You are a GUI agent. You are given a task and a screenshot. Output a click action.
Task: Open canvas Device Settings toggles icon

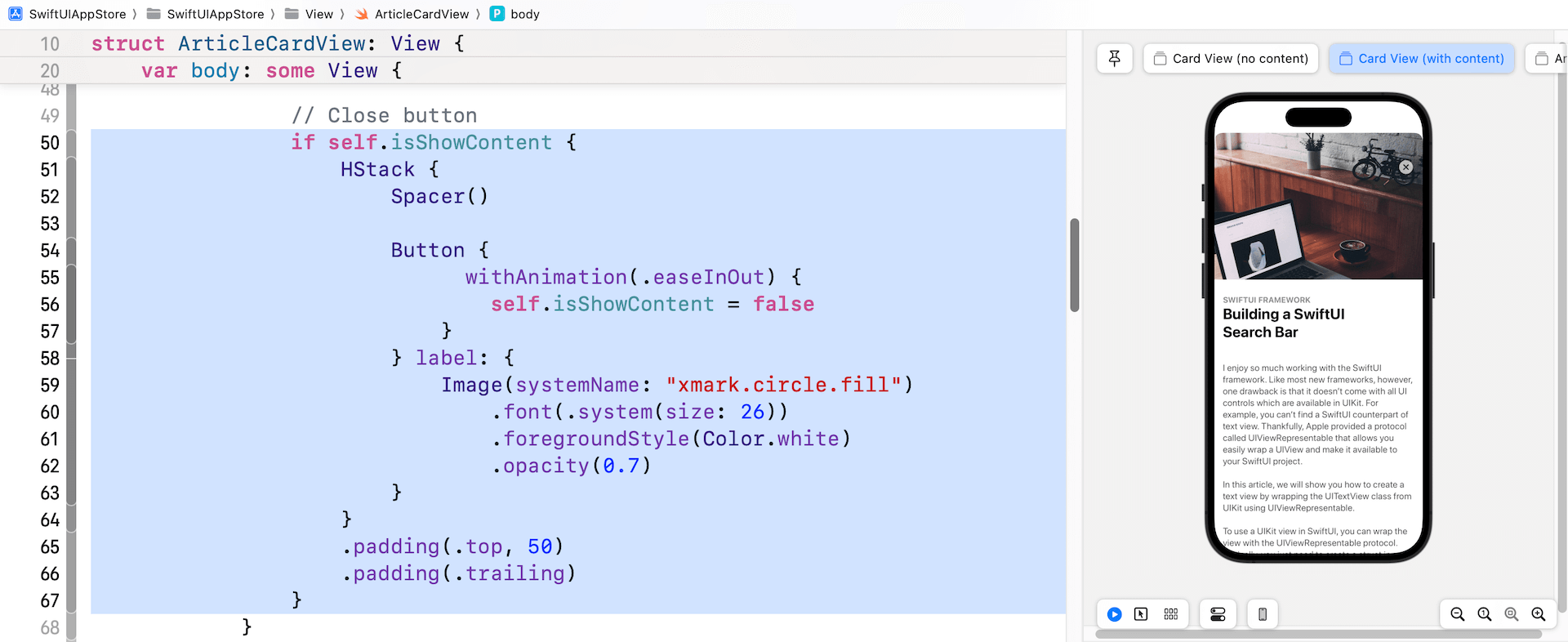point(1218,614)
